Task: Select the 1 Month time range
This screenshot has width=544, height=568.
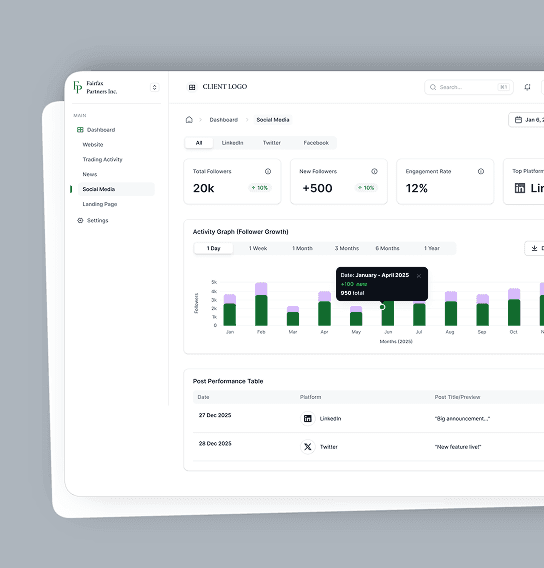Action: (x=302, y=248)
